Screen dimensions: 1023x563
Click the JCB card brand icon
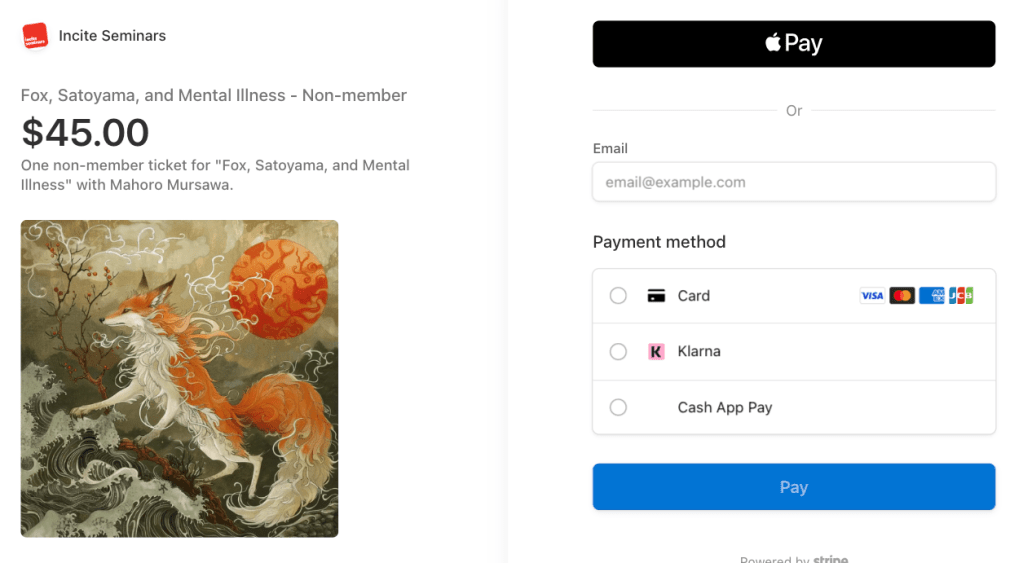pos(961,296)
